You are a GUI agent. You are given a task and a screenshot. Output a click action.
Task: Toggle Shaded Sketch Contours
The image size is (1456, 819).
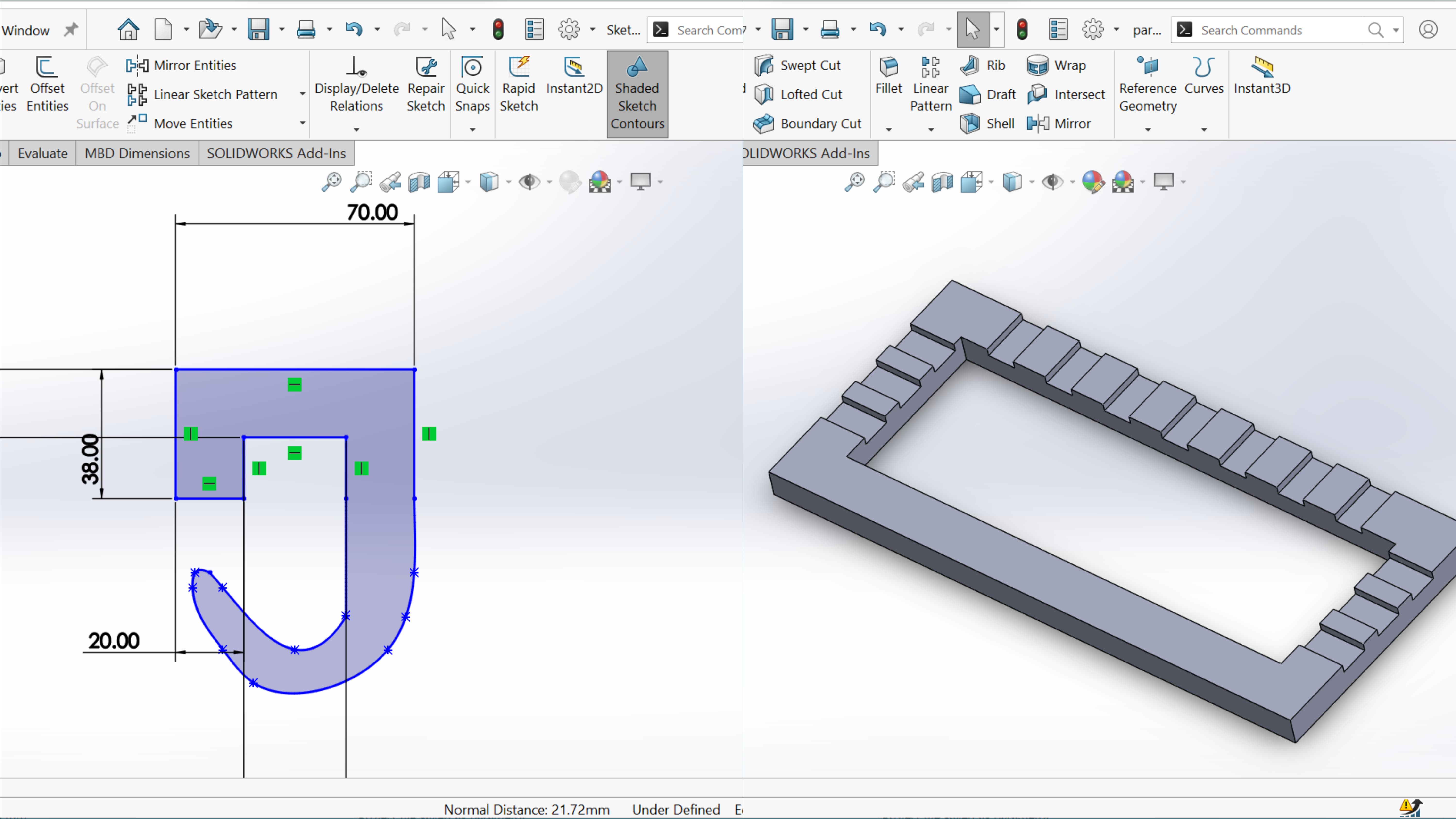[637, 94]
